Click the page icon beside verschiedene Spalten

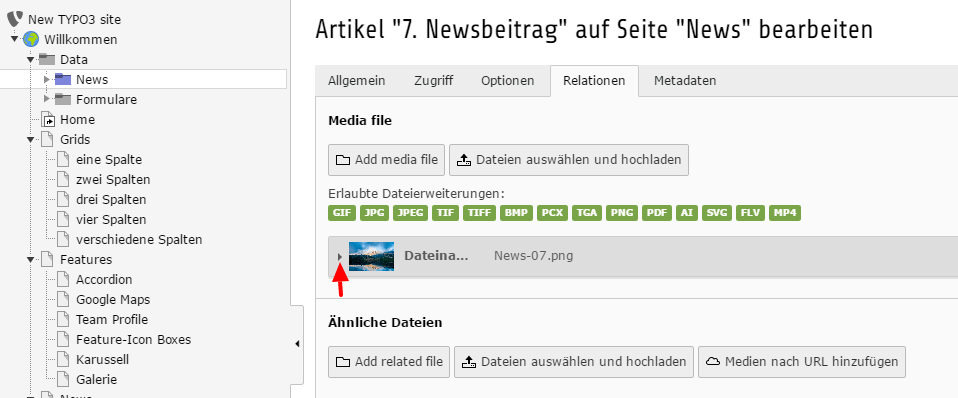click(64, 240)
